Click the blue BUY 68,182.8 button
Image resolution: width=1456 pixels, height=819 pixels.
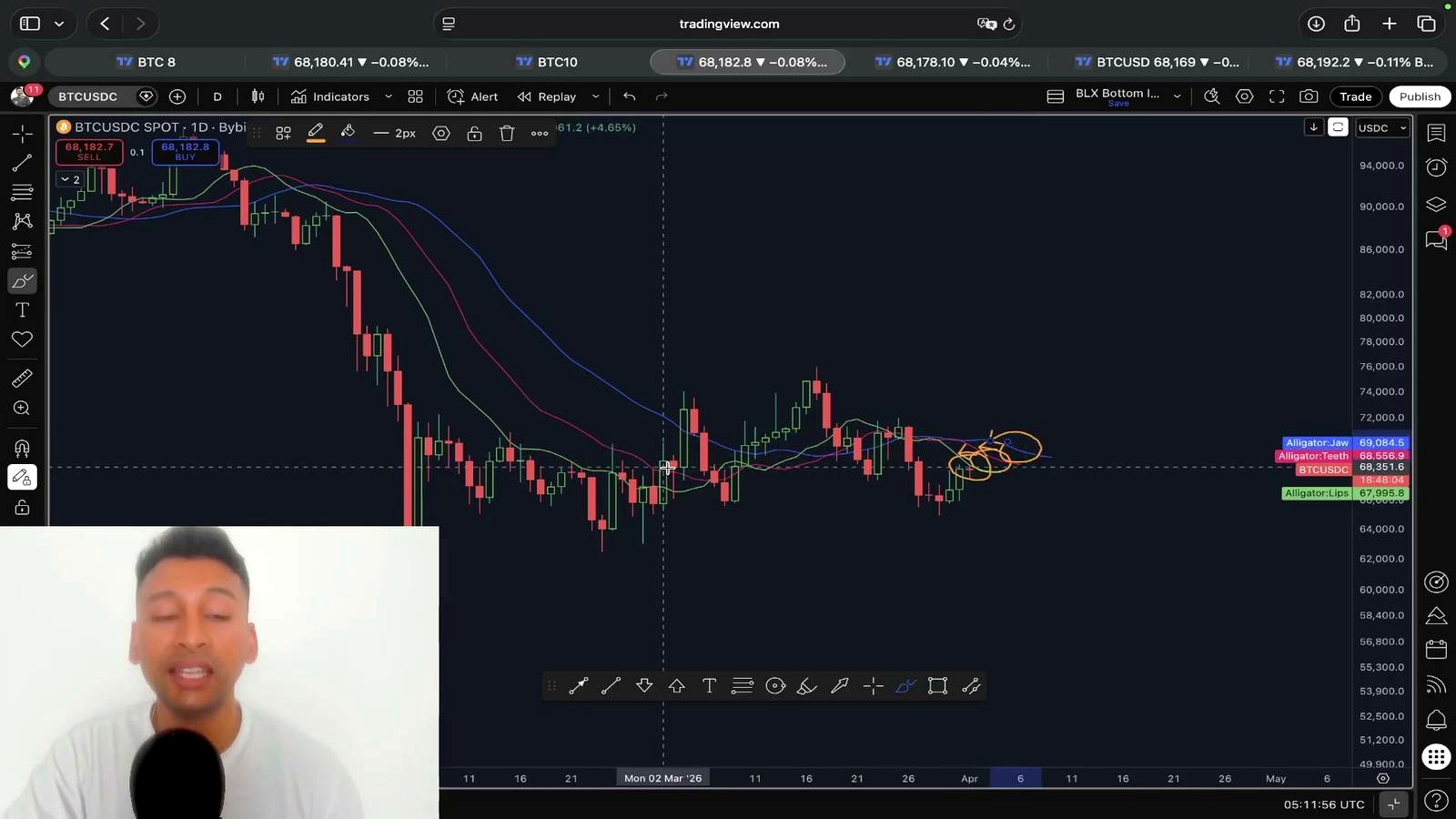click(x=185, y=152)
